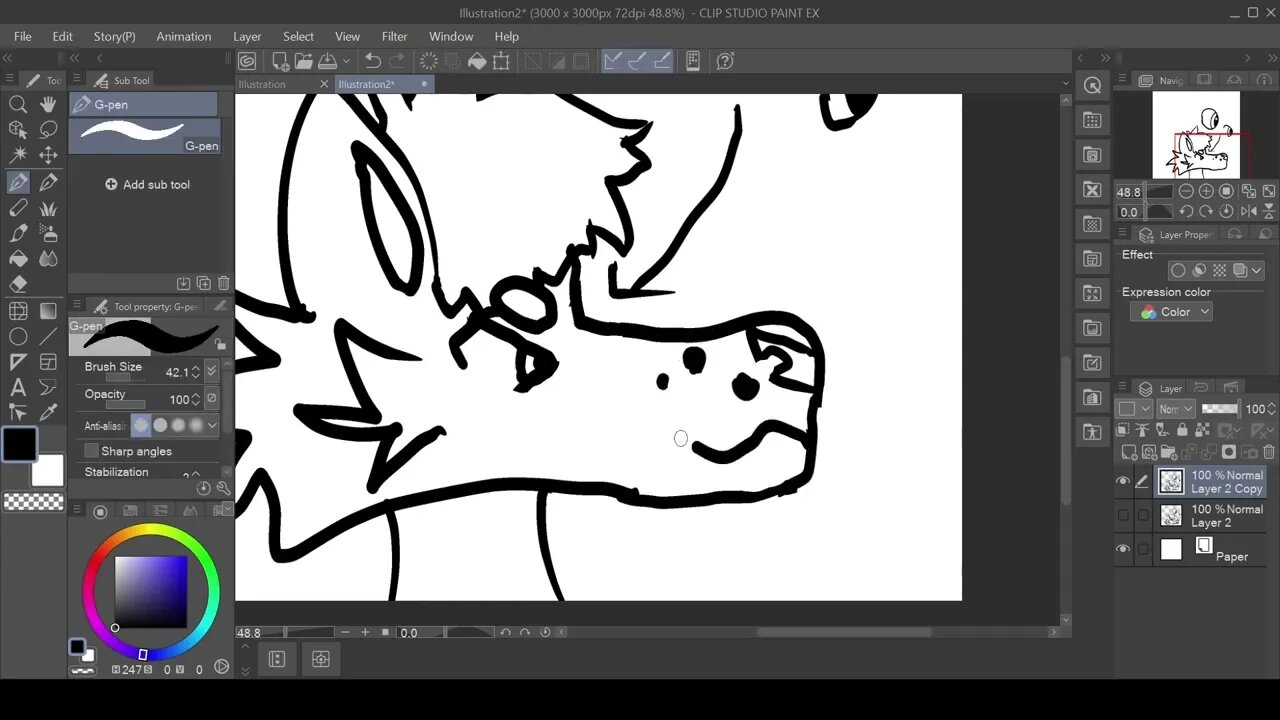Open layer blending mode Normal dropdown
The height and width of the screenshot is (720, 1280).
tap(1175, 408)
